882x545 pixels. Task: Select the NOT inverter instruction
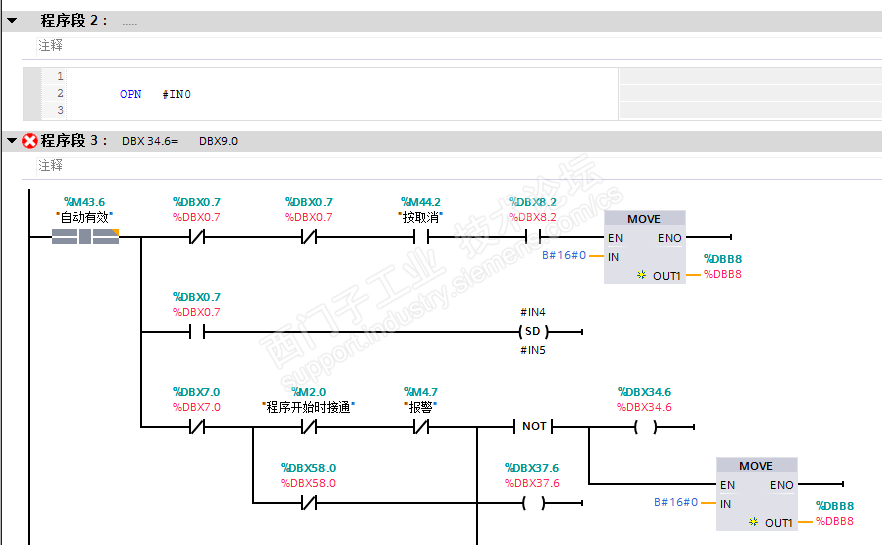point(534,426)
